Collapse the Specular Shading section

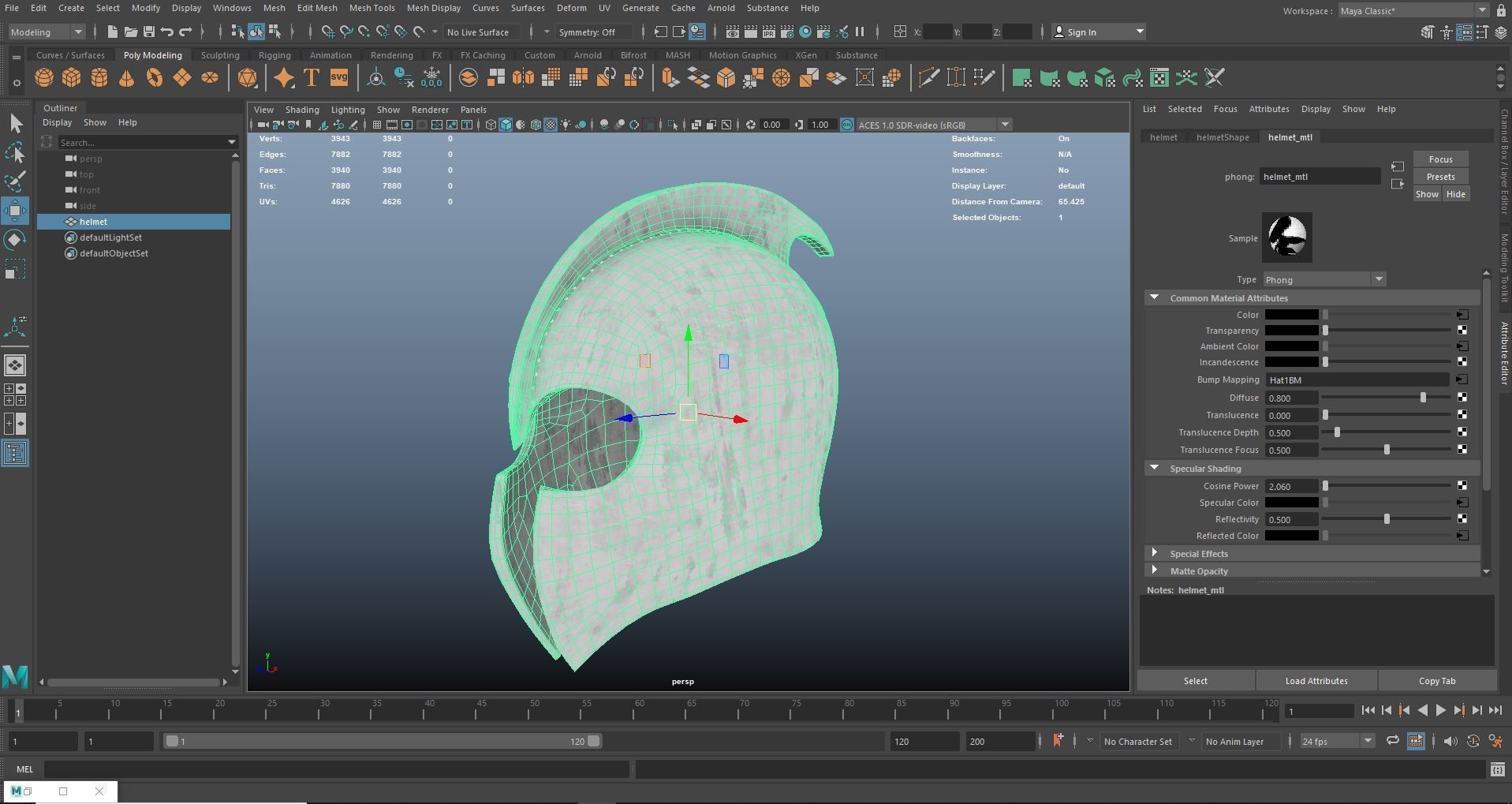tap(1155, 468)
